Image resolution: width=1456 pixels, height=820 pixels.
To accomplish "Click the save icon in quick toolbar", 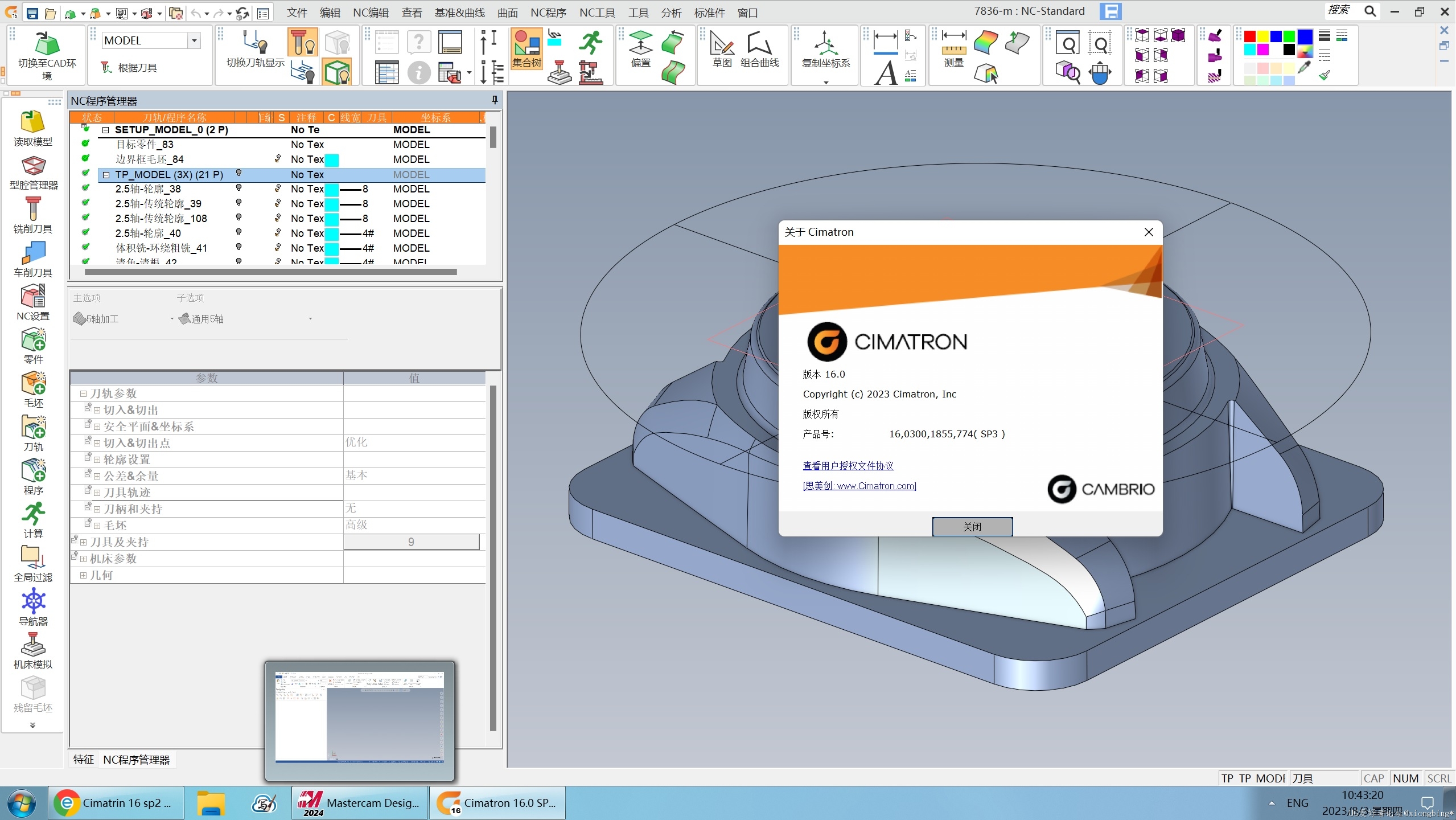I will [32, 13].
